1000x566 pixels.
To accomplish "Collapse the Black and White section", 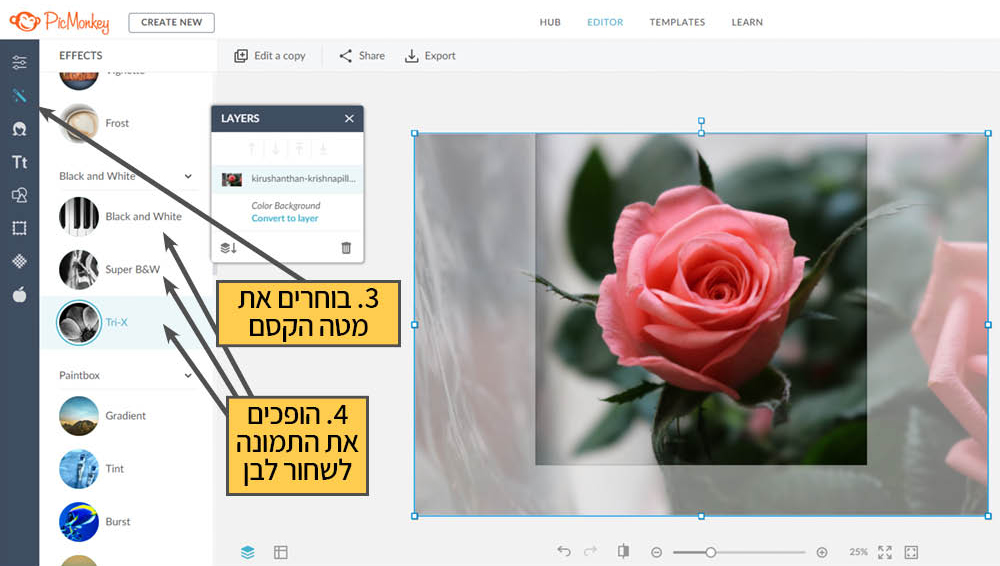I will click(x=188, y=176).
